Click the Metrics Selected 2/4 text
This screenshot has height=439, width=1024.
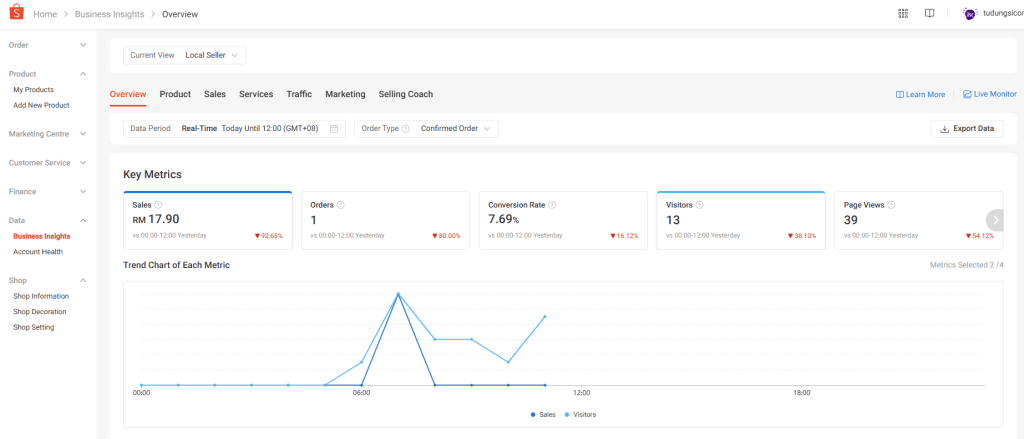(x=967, y=265)
